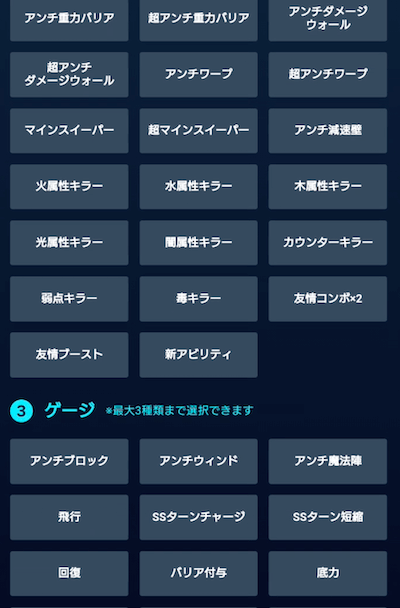400x608 pixels.
Task: Toggle SSターンチャージ gauge ability
Action: pyautogui.click(x=198, y=517)
